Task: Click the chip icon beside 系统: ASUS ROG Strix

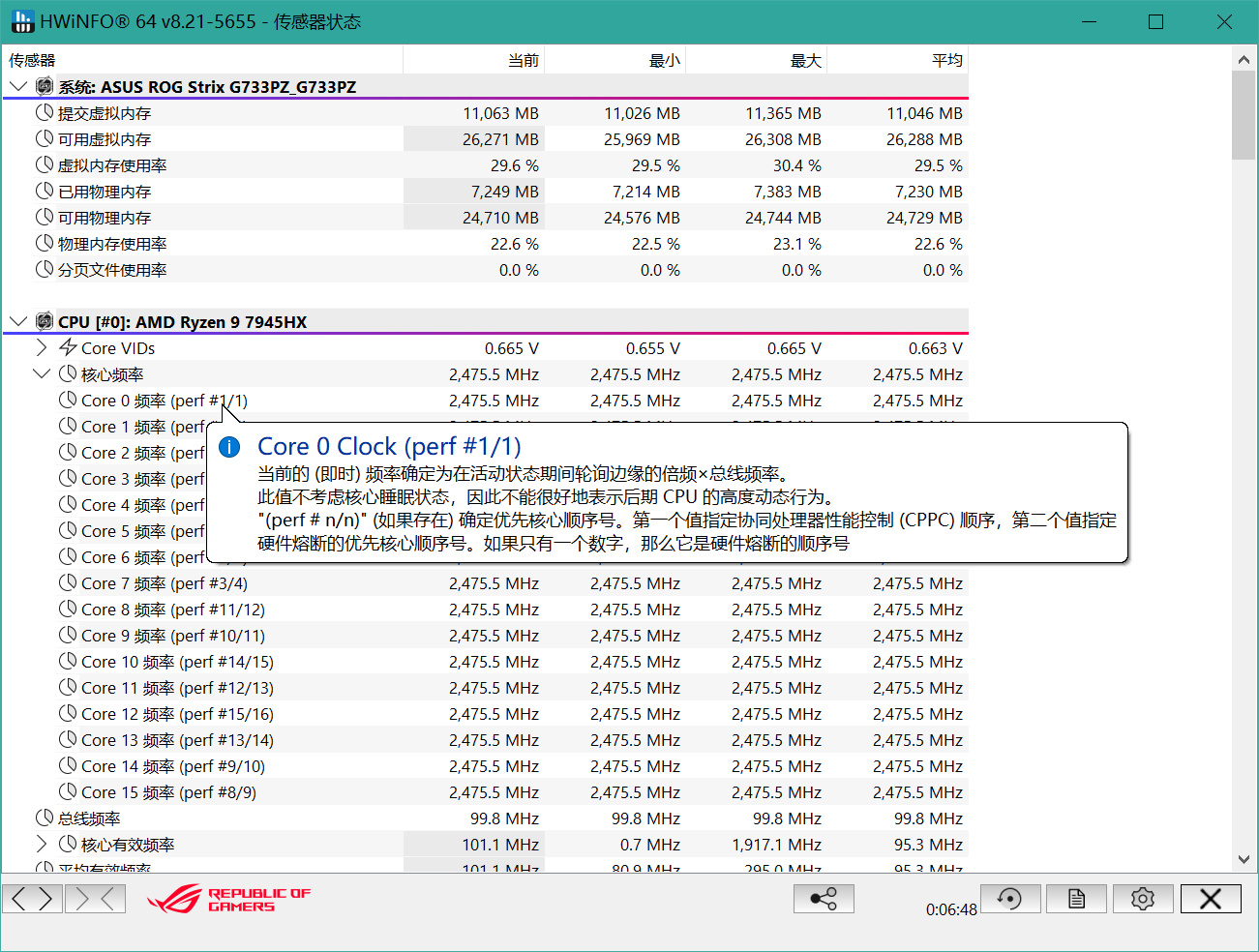Action: coord(45,86)
